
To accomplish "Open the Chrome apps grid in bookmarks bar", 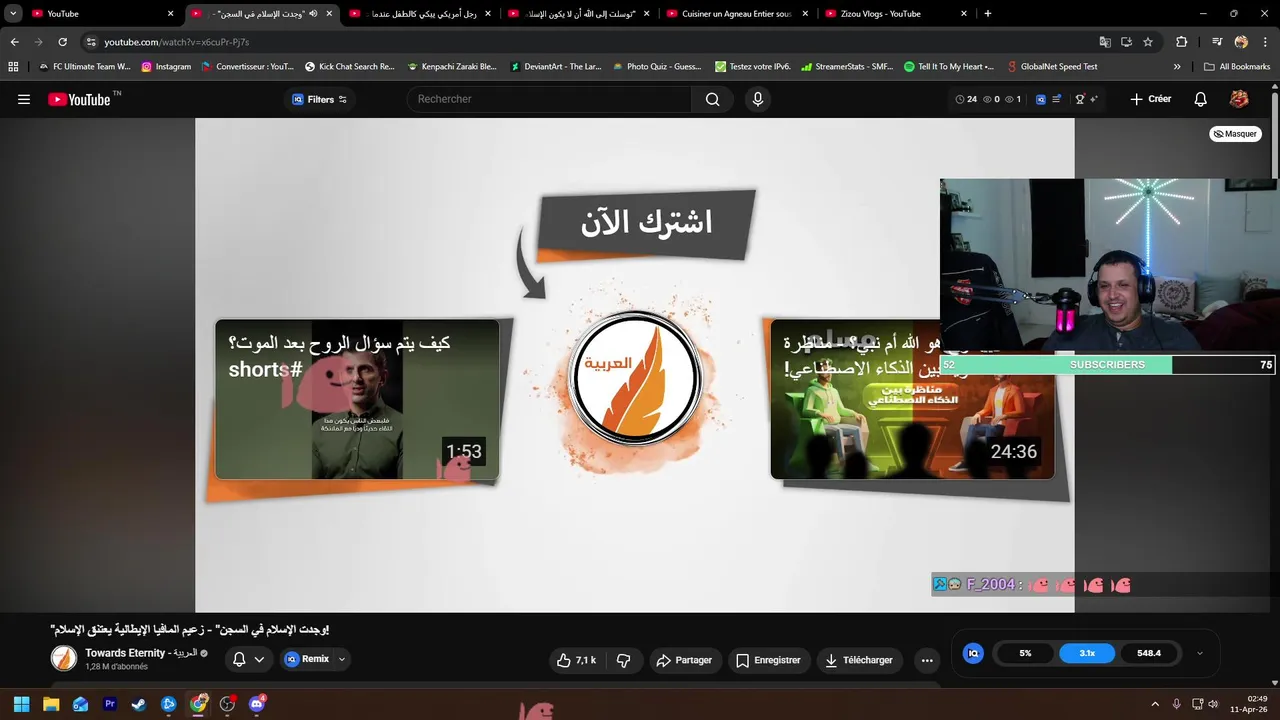I will coord(13,67).
